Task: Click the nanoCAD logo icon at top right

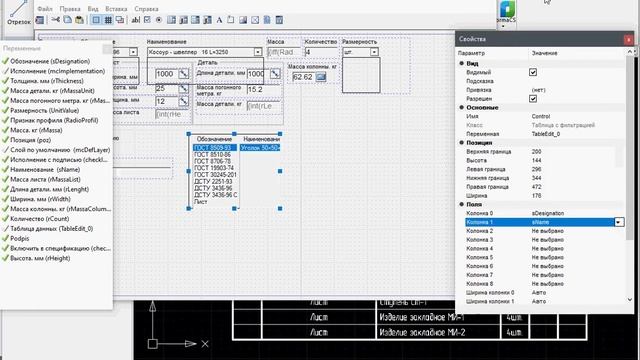Action: click(x=507, y=10)
